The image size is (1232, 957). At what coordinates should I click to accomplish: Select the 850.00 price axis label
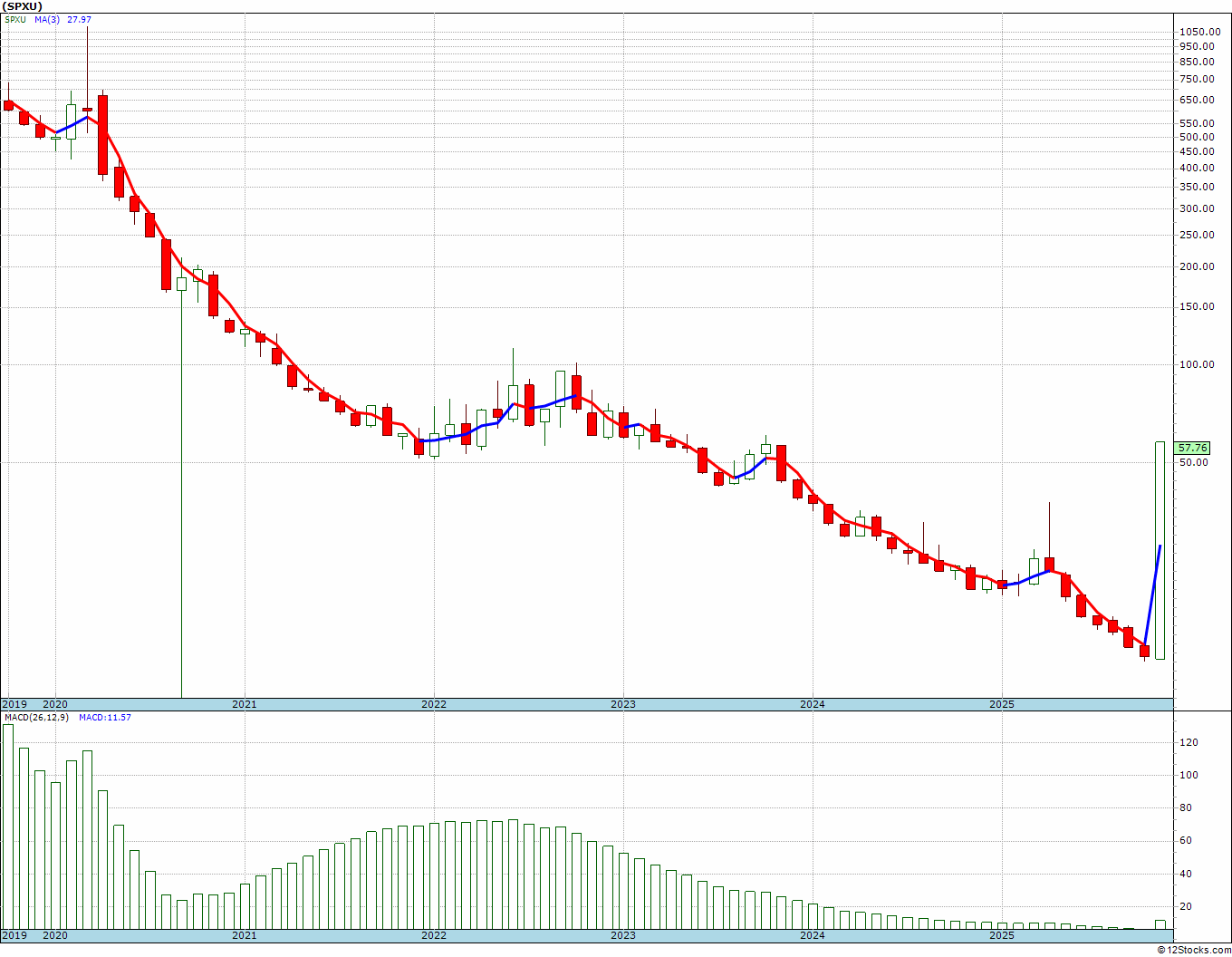1197,62
